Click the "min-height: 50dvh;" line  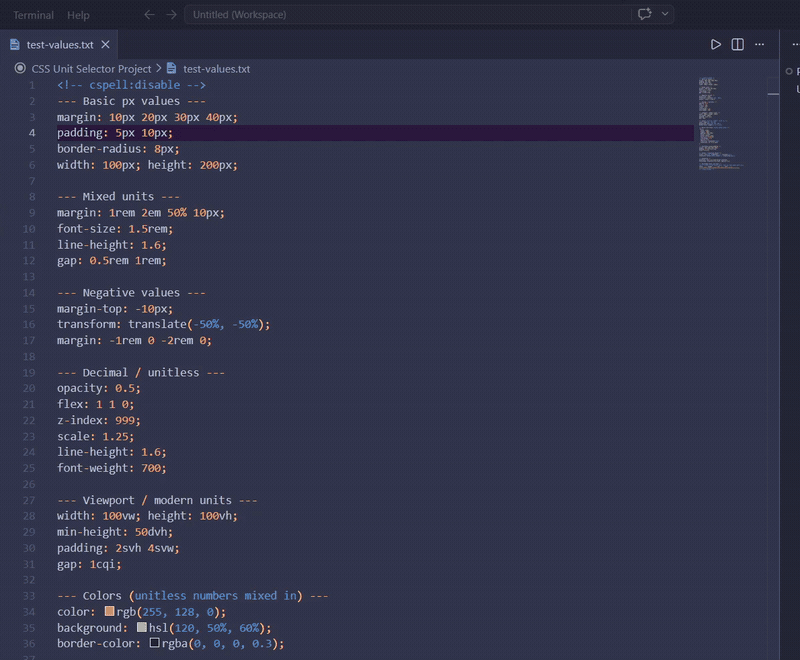click(x=115, y=532)
